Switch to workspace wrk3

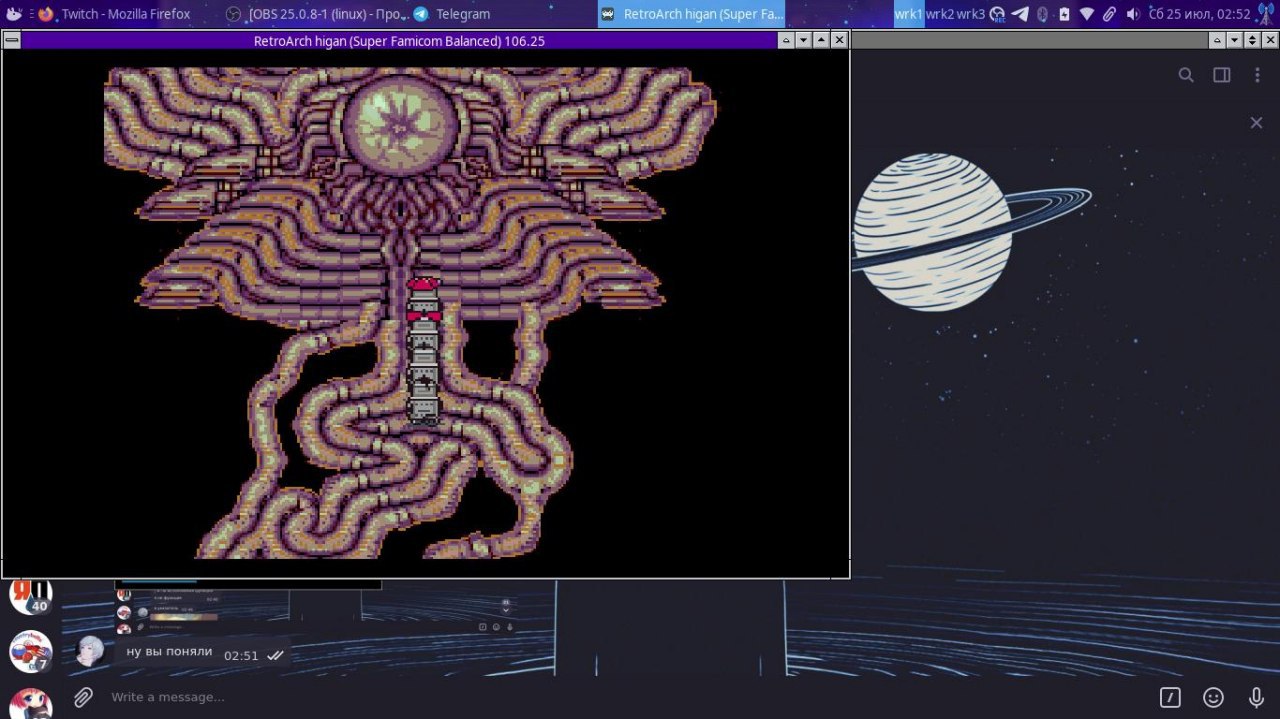pyautogui.click(x=971, y=14)
